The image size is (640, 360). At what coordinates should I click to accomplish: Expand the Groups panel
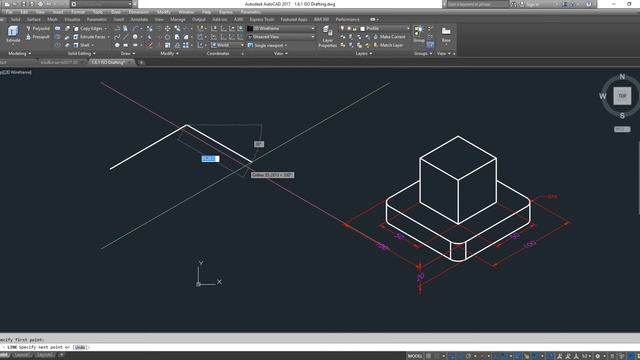(423, 53)
